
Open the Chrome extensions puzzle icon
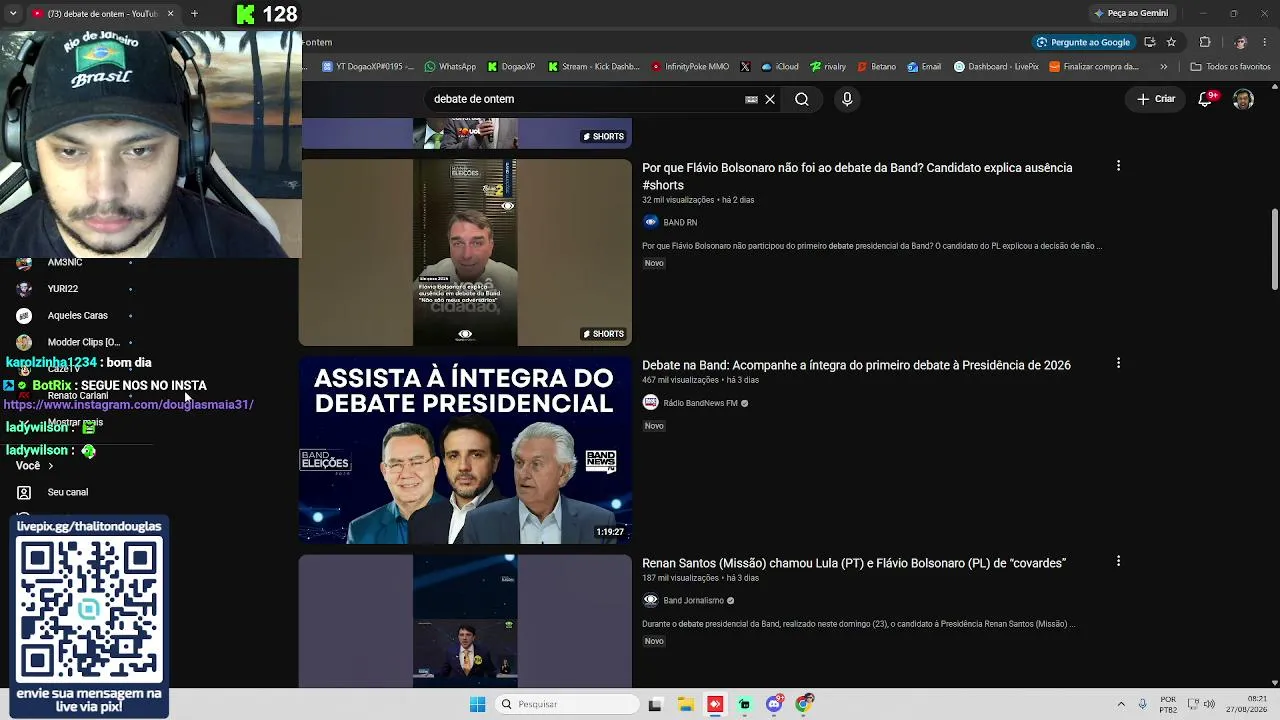tap(1205, 42)
